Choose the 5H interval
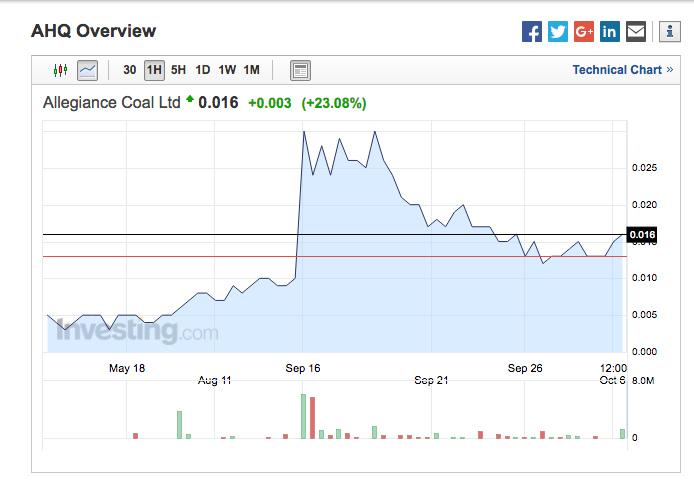Viewport: 694px width, 498px height. pos(178,70)
